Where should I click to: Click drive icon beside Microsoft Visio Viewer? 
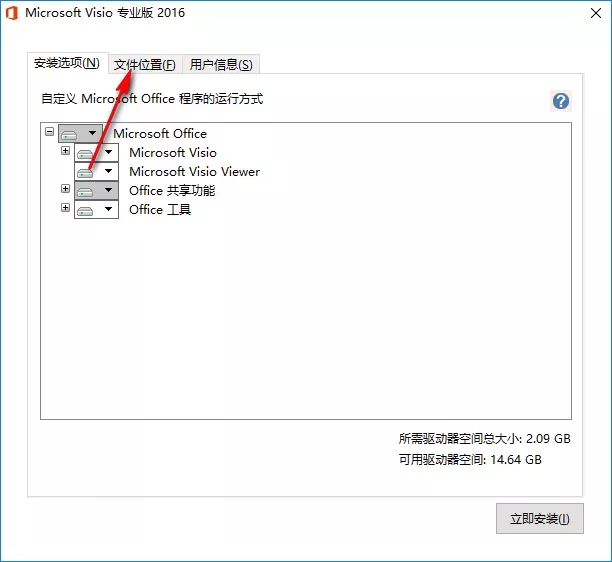85,172
